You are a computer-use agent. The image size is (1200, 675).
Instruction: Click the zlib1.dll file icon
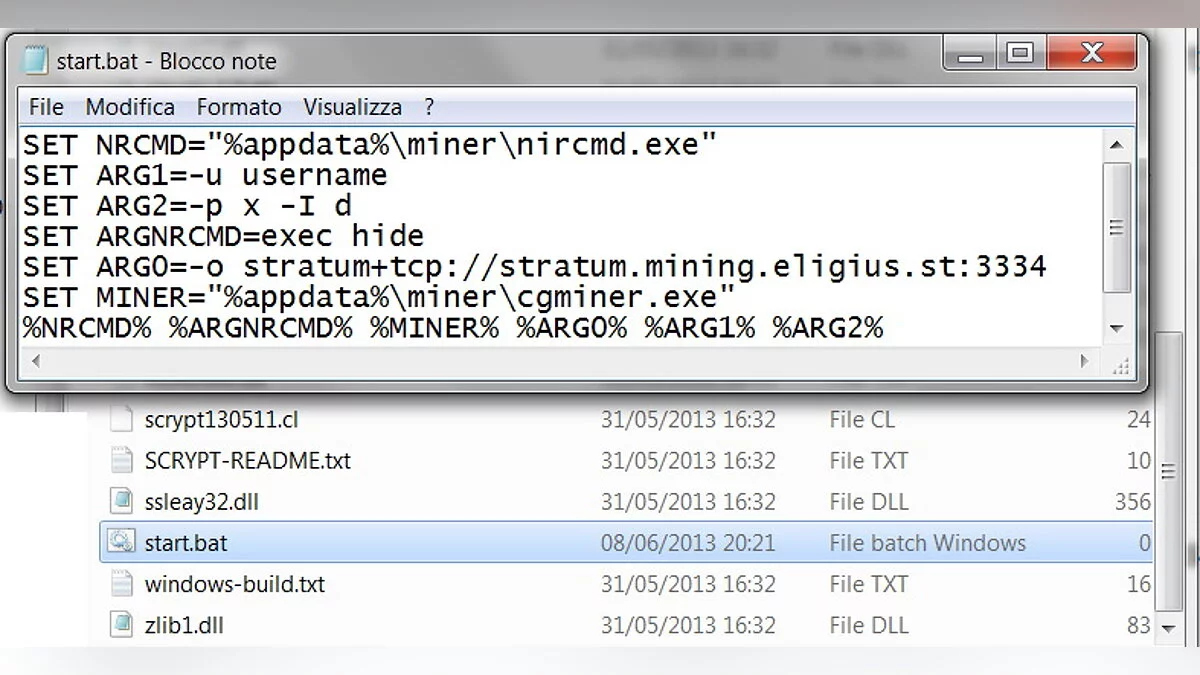(x=121, y=625)
